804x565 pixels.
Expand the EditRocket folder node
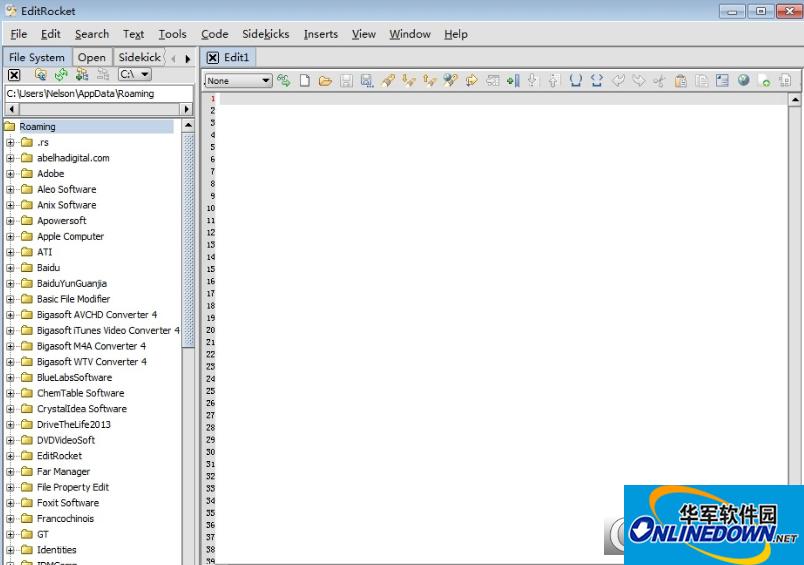tap(11, 456)
